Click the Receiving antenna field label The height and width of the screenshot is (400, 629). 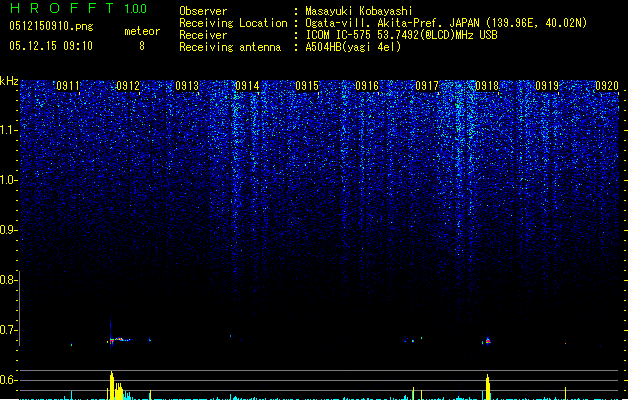click(x=230, y=47)
